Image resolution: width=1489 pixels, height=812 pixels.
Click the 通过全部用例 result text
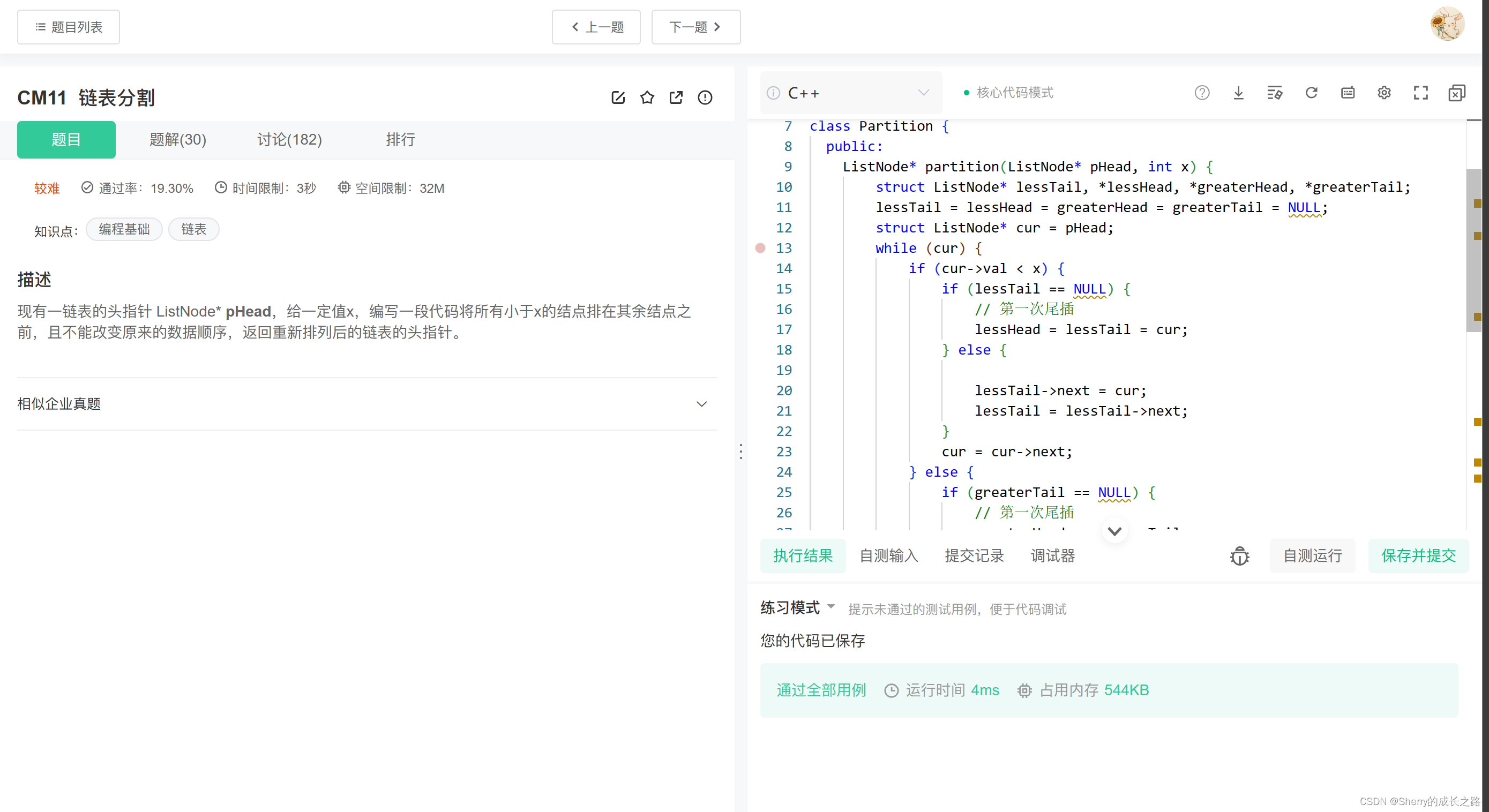click(821, 690)
